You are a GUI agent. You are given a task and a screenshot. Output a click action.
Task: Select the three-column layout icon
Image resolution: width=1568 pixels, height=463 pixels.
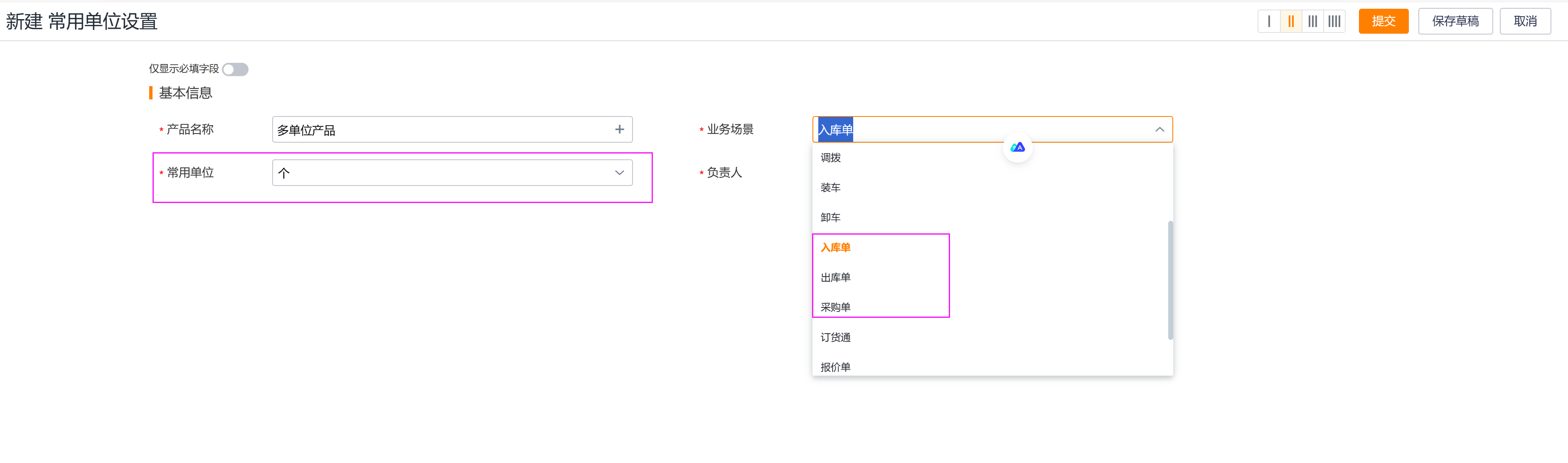(x=1313, y=21)
